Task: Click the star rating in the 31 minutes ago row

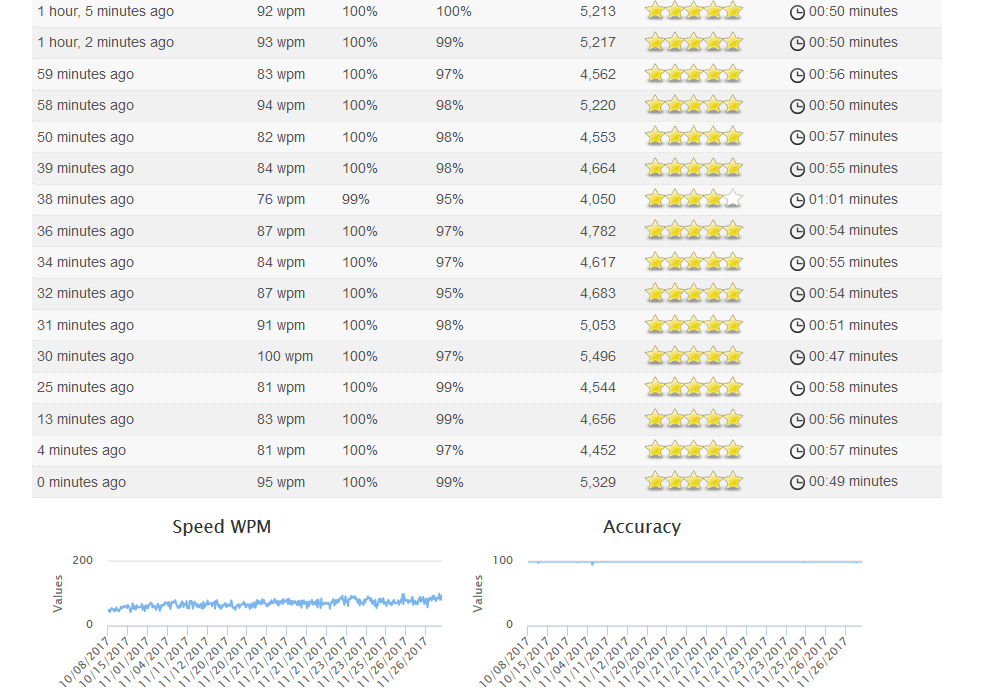Action: [x=694, y=324]
